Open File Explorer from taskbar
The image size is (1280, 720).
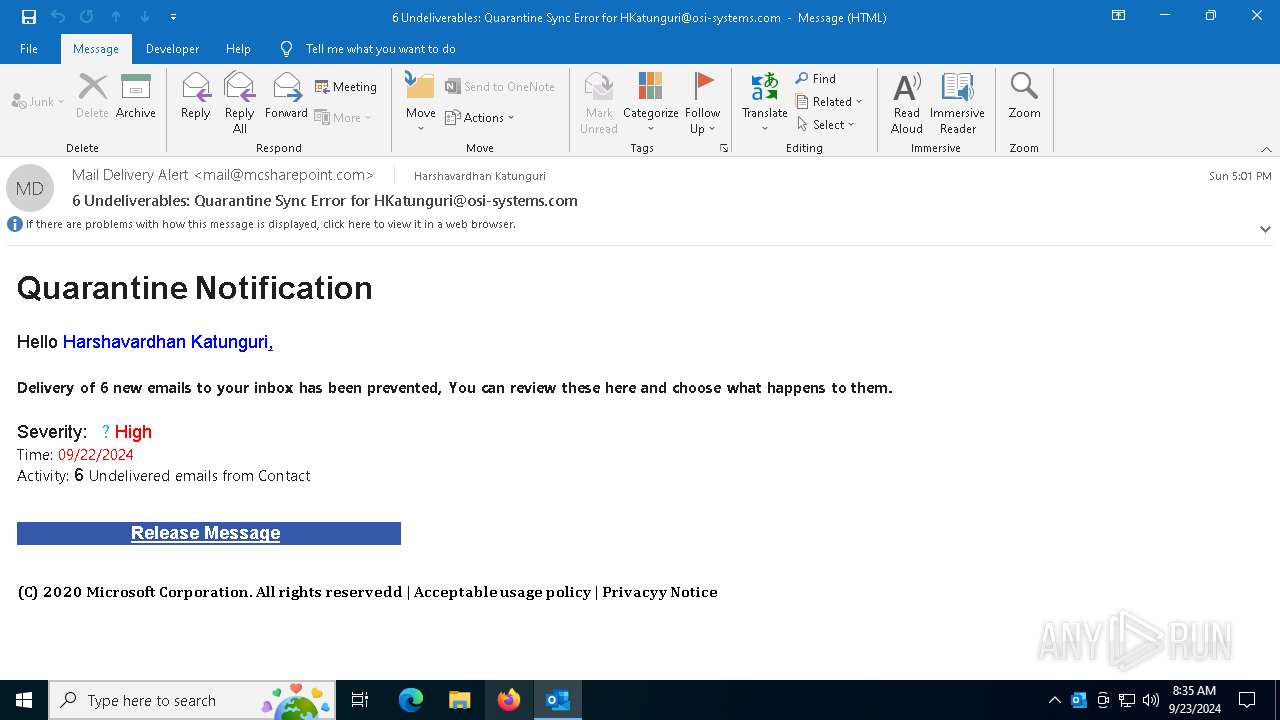coord(460,700)
